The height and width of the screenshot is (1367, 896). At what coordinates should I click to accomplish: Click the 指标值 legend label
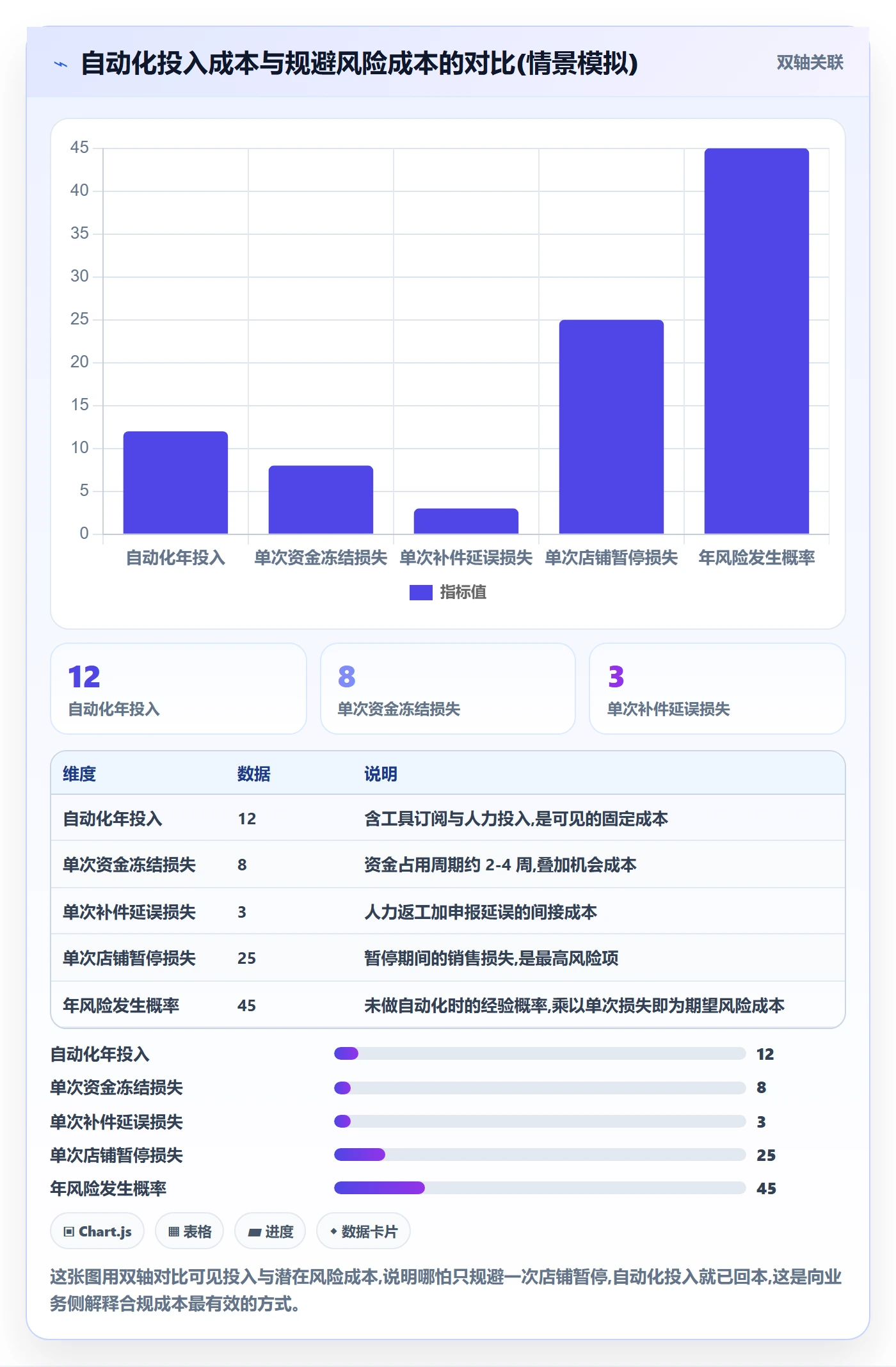click(x=463, y=593)
